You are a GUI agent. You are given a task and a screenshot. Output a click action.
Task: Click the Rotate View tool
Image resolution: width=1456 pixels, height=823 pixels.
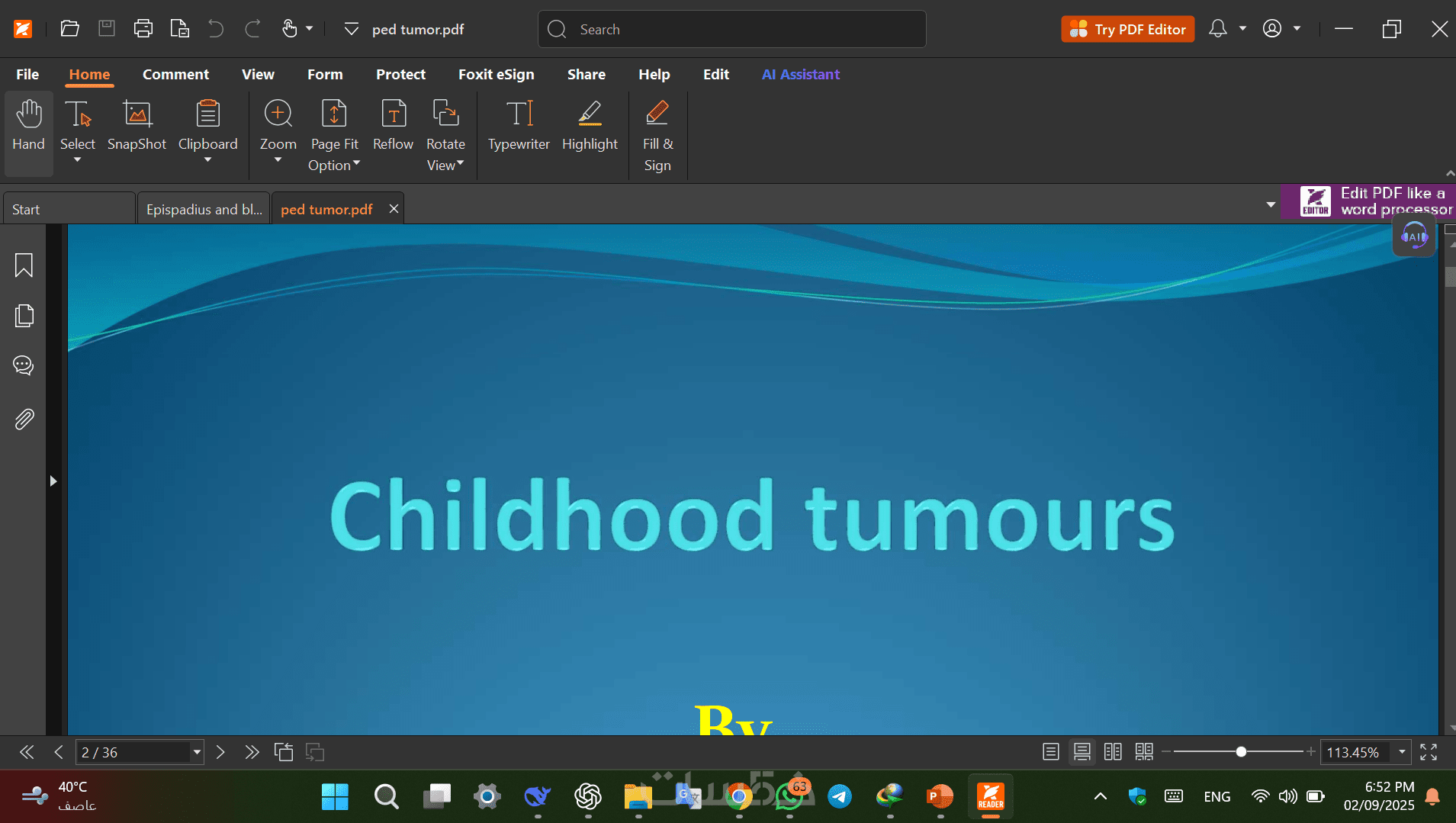tap(445, 135)
